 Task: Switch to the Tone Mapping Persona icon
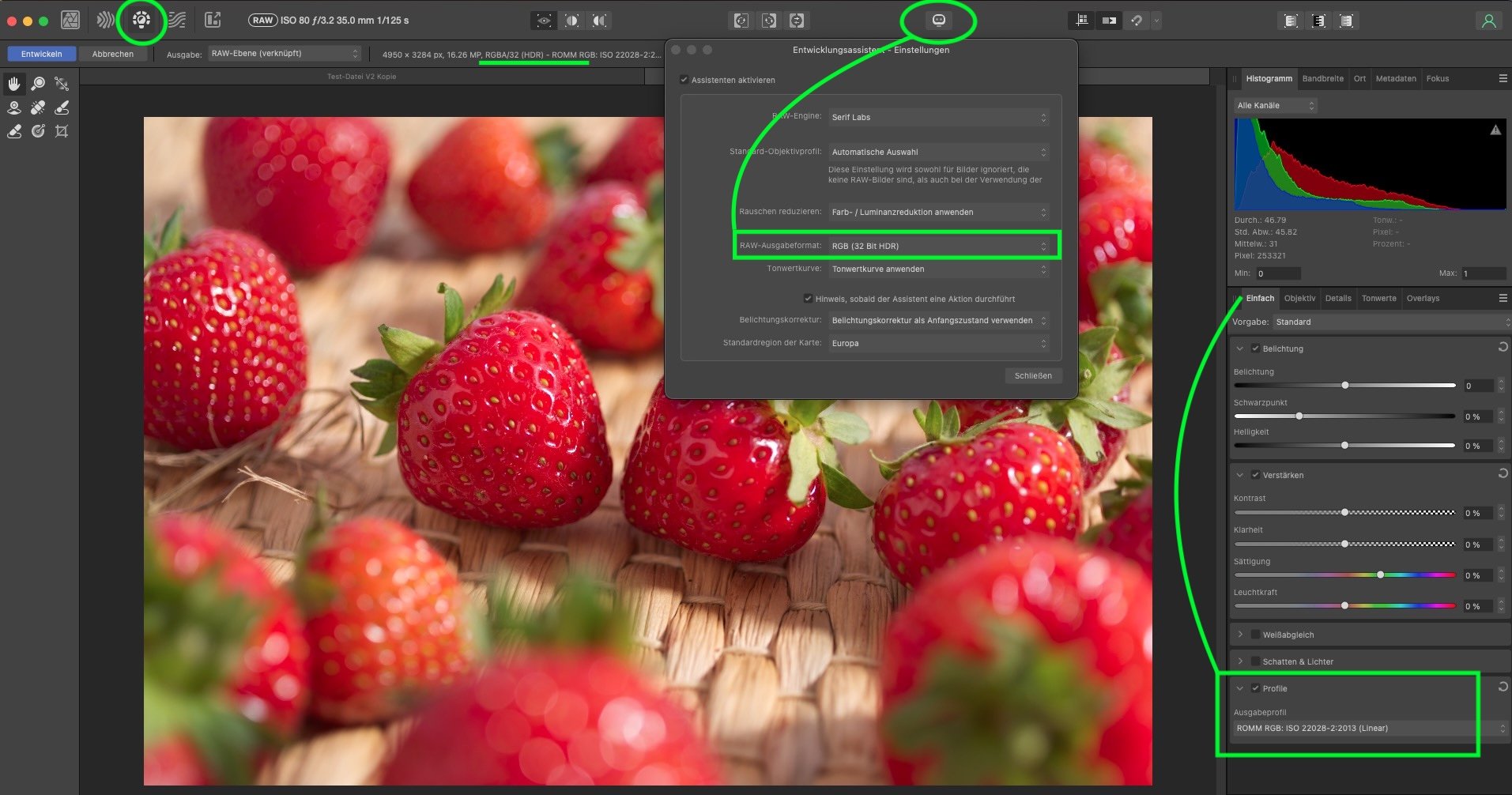point(177,21)
